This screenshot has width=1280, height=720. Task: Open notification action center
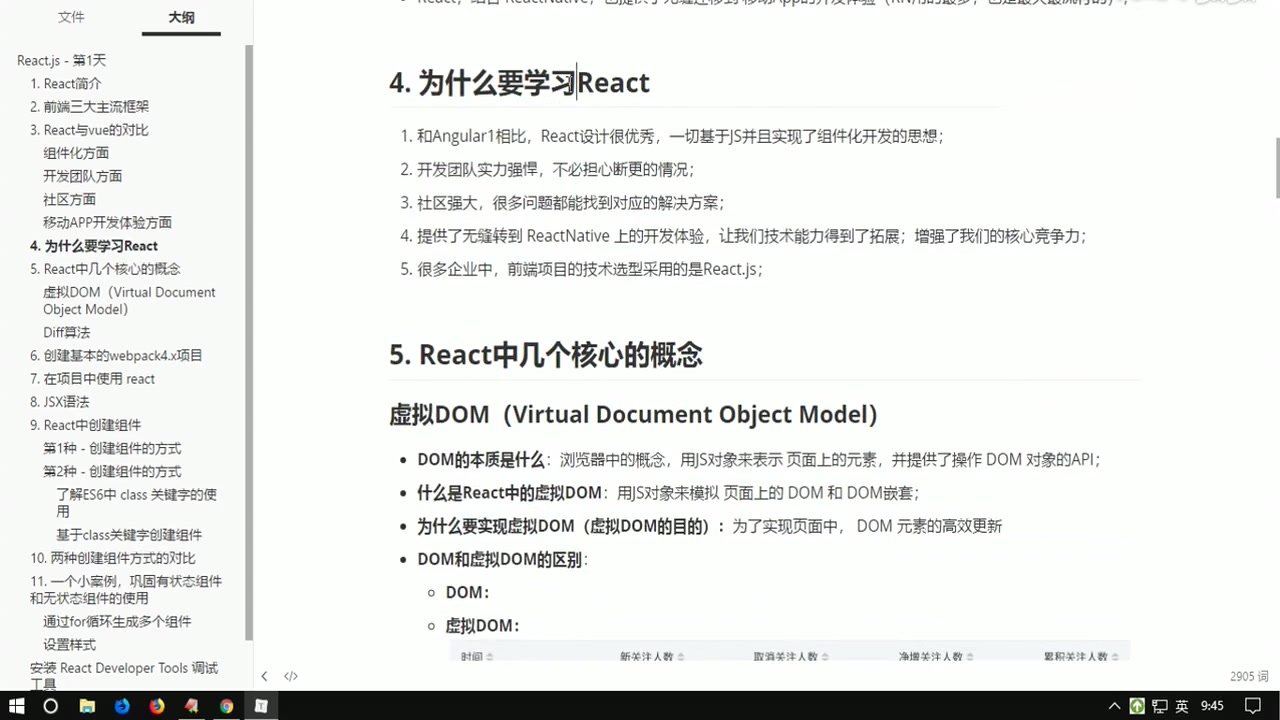(x=1254, y=705)
